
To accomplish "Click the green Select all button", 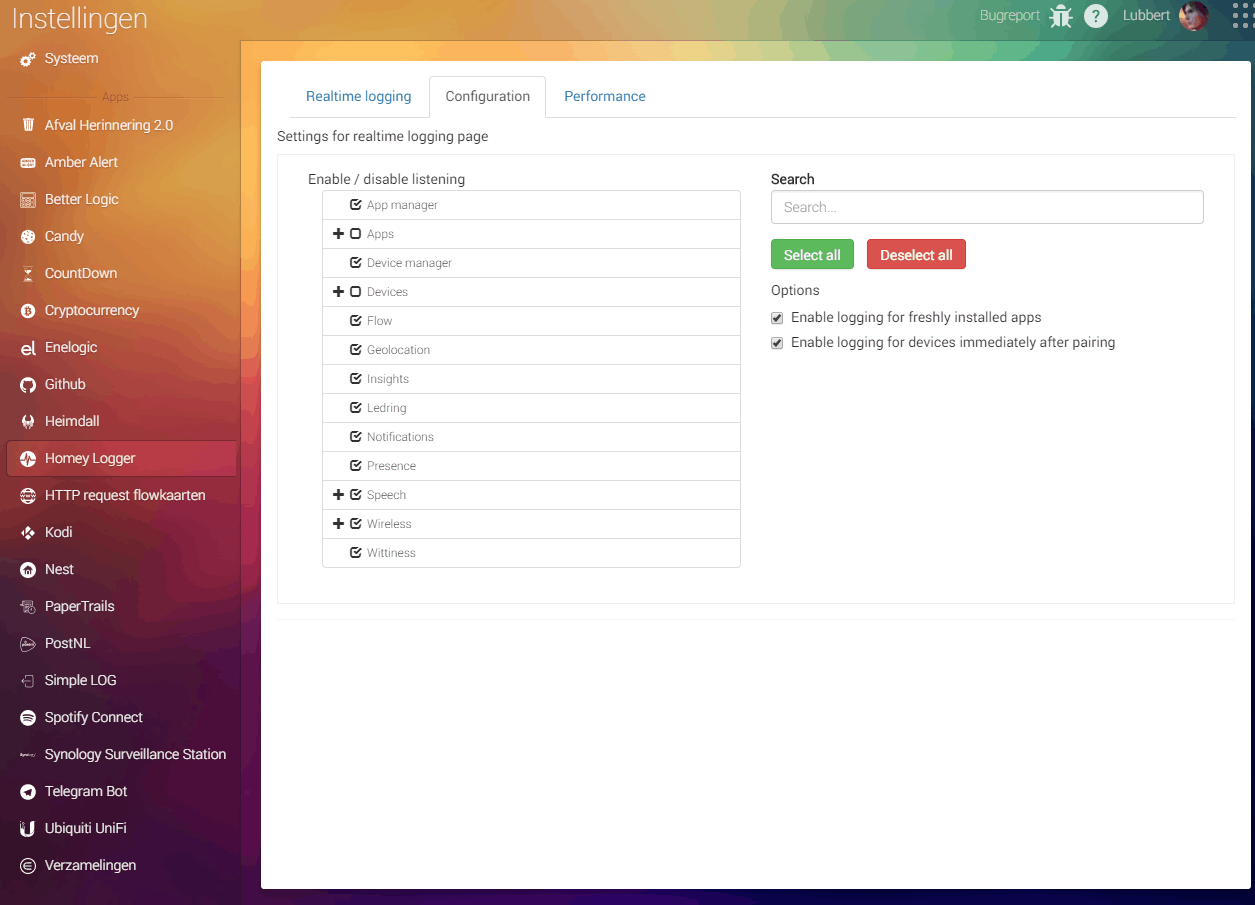I will [812, 255].
